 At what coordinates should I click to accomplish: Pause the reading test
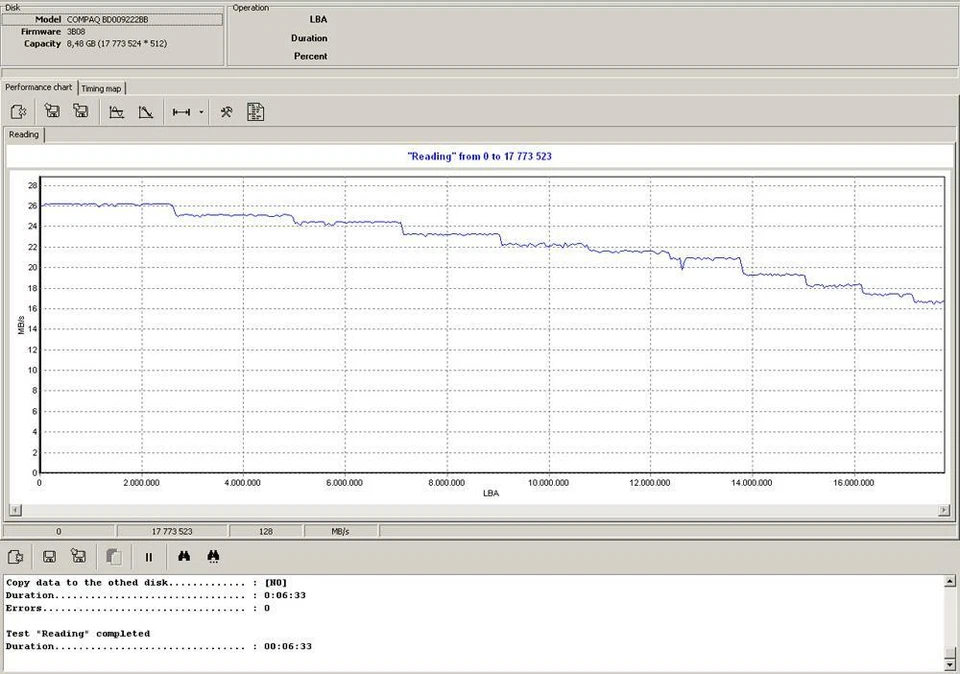point(148,556)
